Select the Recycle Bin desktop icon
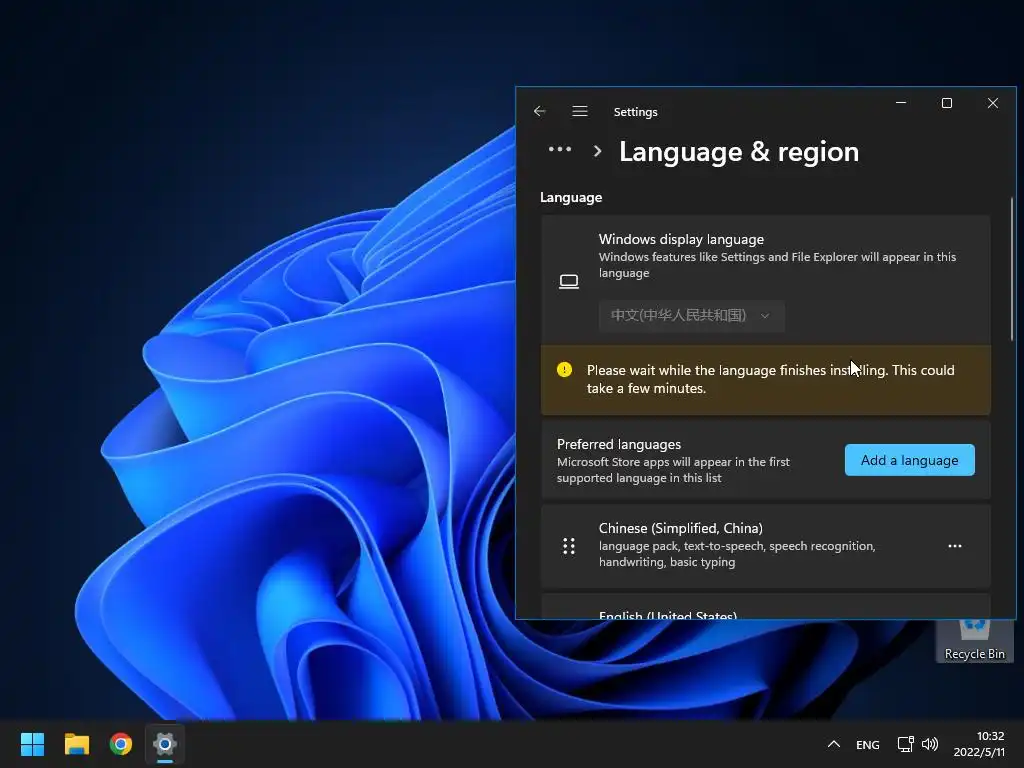This screenshot has width=1024, height=768. click(974, 641)
